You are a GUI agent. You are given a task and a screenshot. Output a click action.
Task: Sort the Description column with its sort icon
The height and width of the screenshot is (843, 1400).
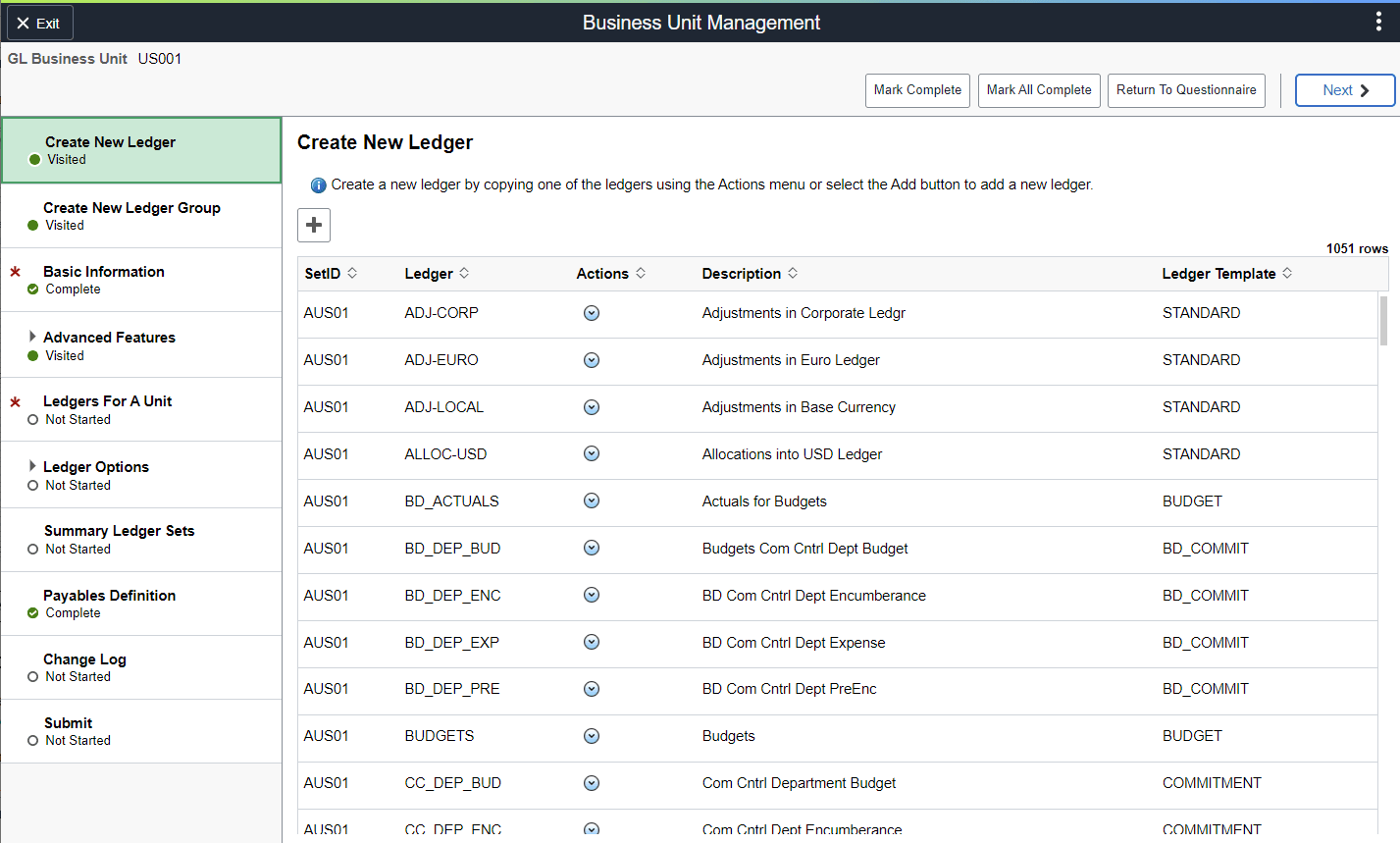point(792,273)
